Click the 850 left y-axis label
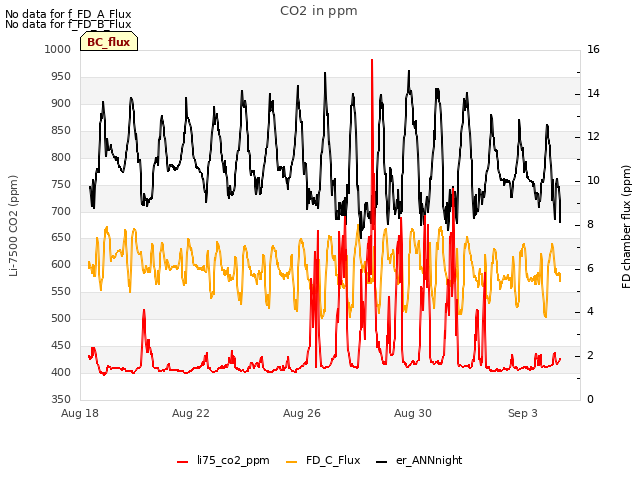Viewport: 640px width, 480px height. pos(61,130)
